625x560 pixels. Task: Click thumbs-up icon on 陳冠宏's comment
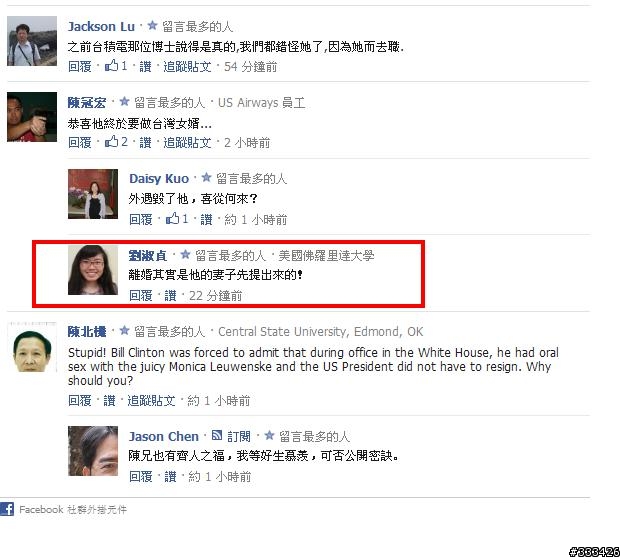point(112,141)
